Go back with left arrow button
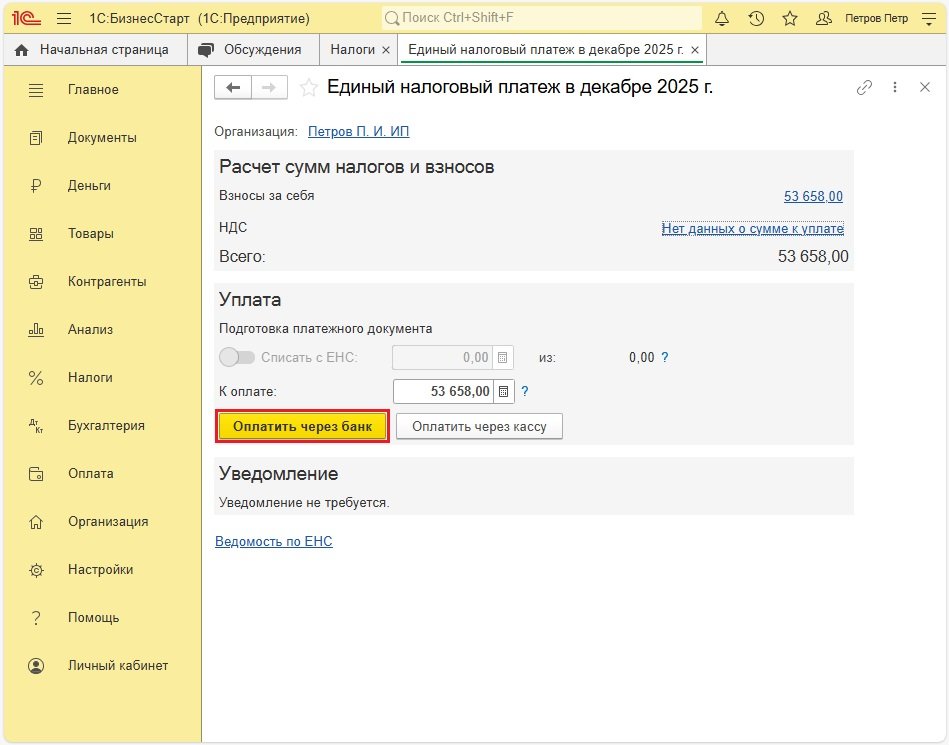 [x=233, y=88]
